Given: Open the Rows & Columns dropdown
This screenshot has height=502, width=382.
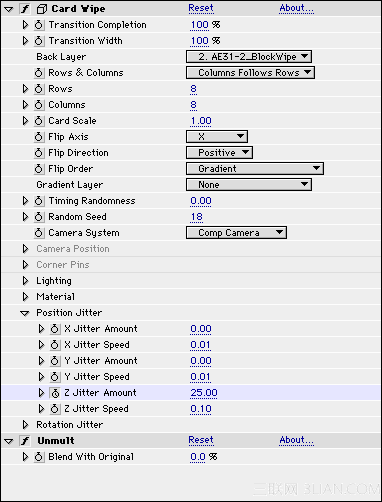Looking at the screenshot, I should (x=250, y=73).
